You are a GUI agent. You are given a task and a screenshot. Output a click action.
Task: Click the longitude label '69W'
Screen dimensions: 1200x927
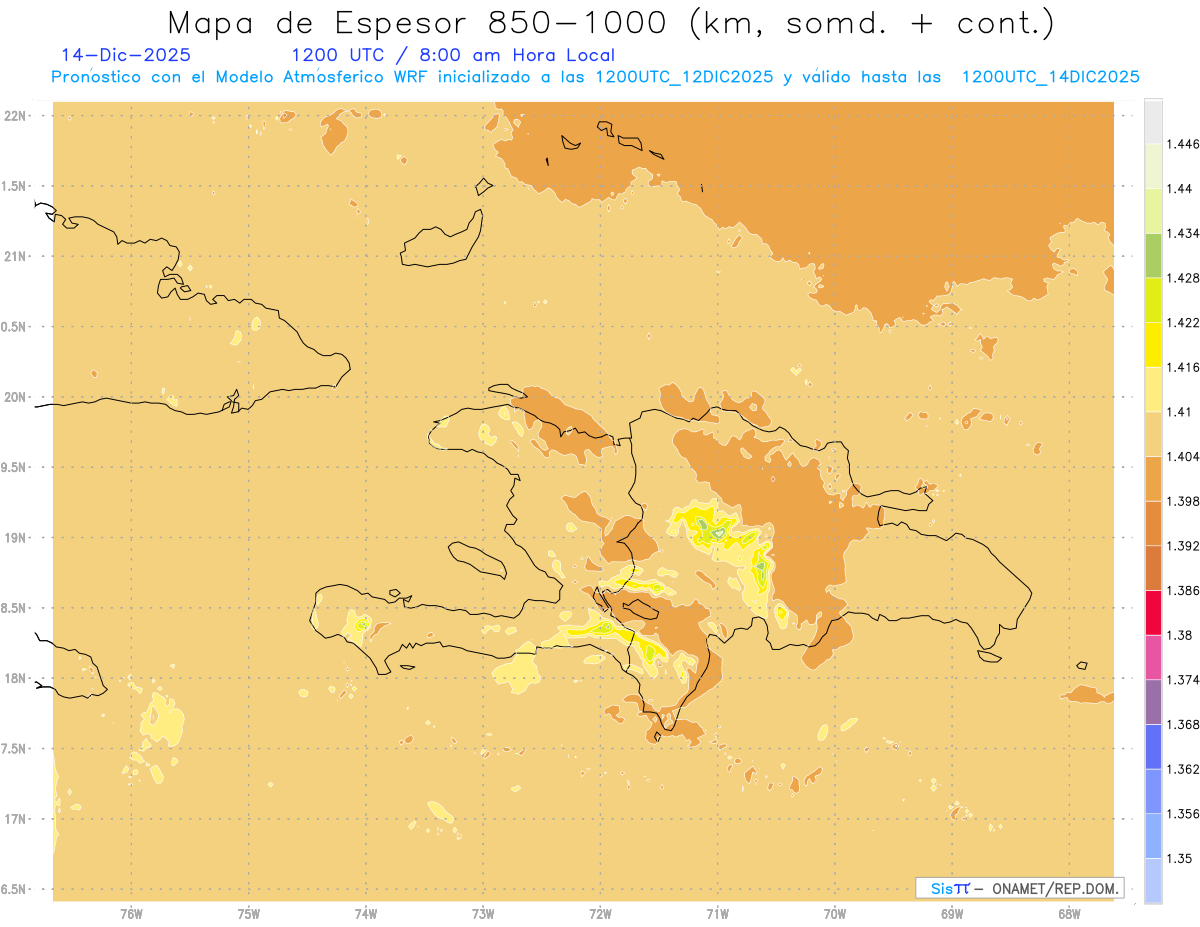pyautogui.click(x=952, y=913)
